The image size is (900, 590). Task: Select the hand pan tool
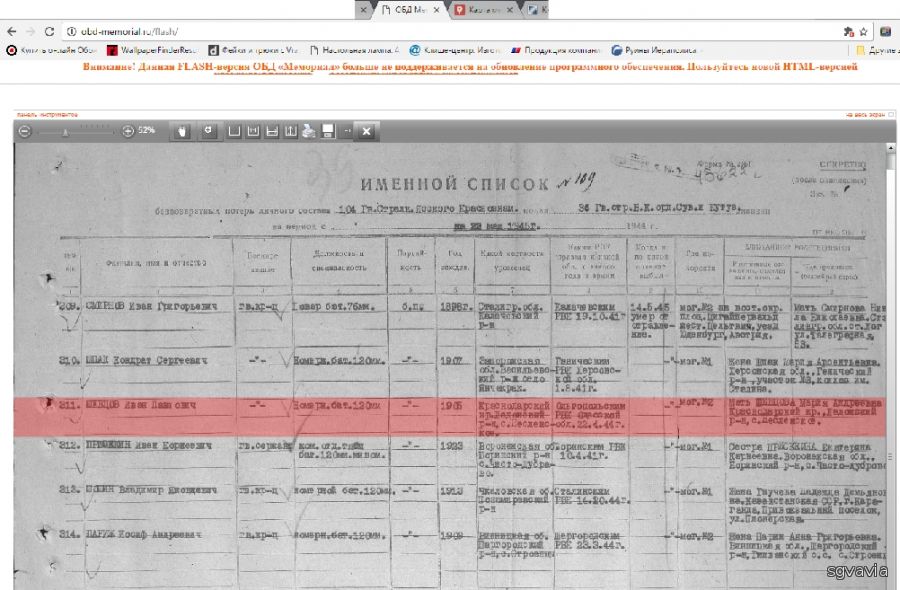pyautogui.click(x=182, y=131)
